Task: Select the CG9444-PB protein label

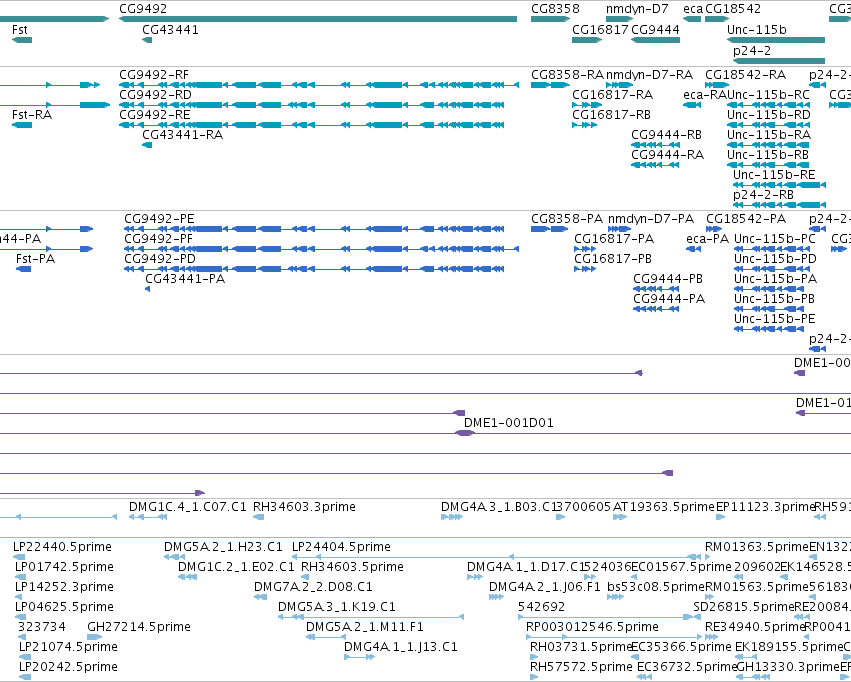Action: pyautogui.click(x=668, y=279)
